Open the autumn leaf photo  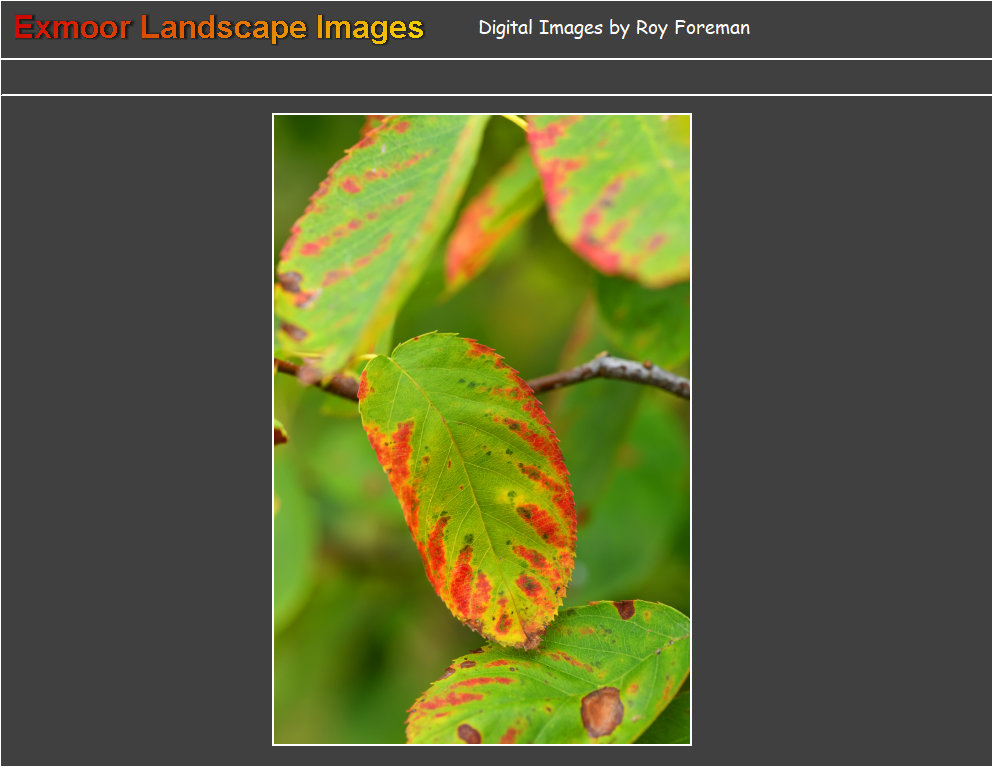[x=481, y=429]
